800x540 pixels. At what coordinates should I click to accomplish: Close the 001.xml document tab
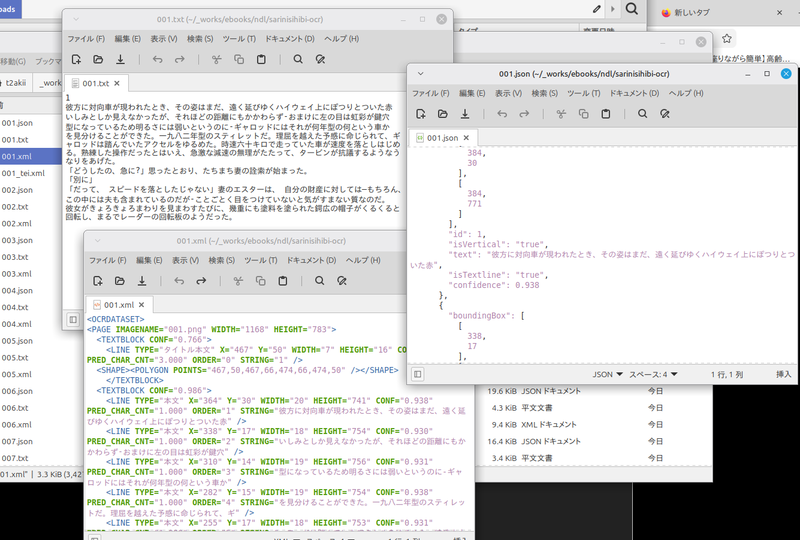[x=142, y=304]
